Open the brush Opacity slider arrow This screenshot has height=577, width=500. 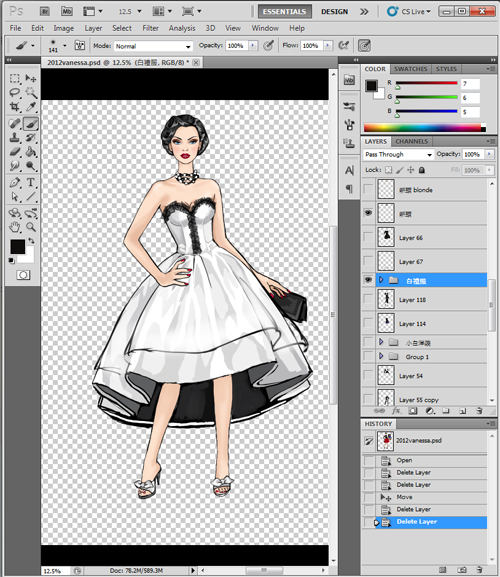tap(253, 46)
